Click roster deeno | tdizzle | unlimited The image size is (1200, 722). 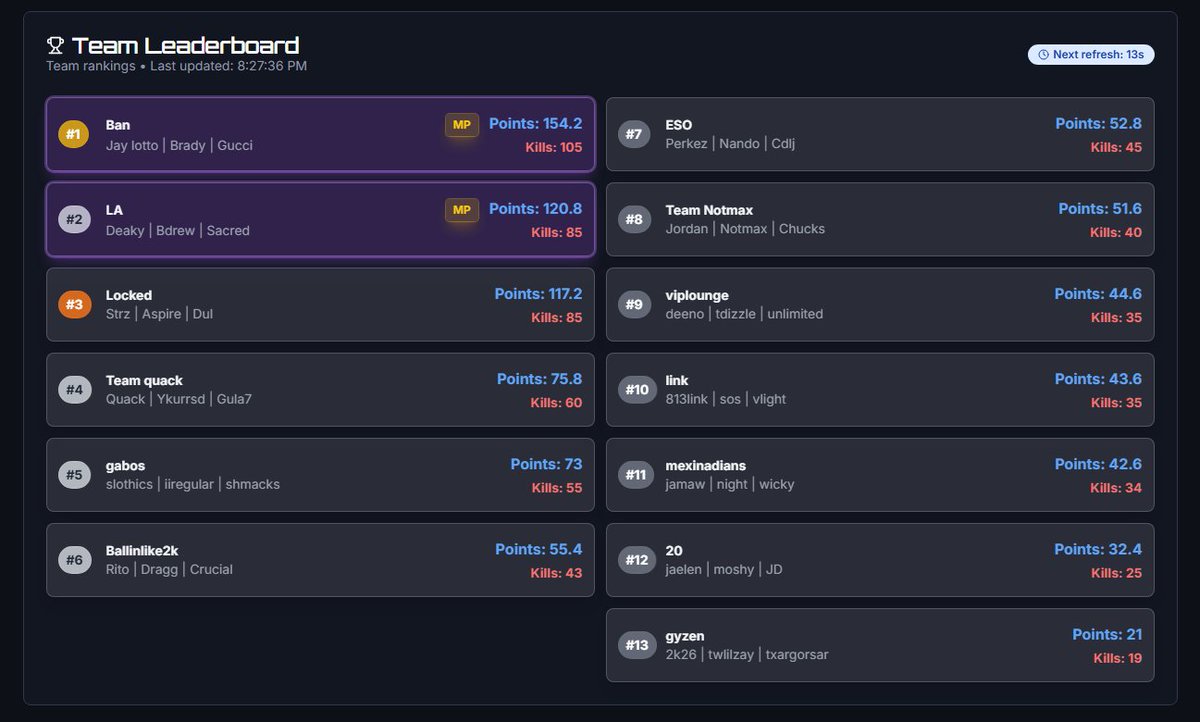(744, 313)
